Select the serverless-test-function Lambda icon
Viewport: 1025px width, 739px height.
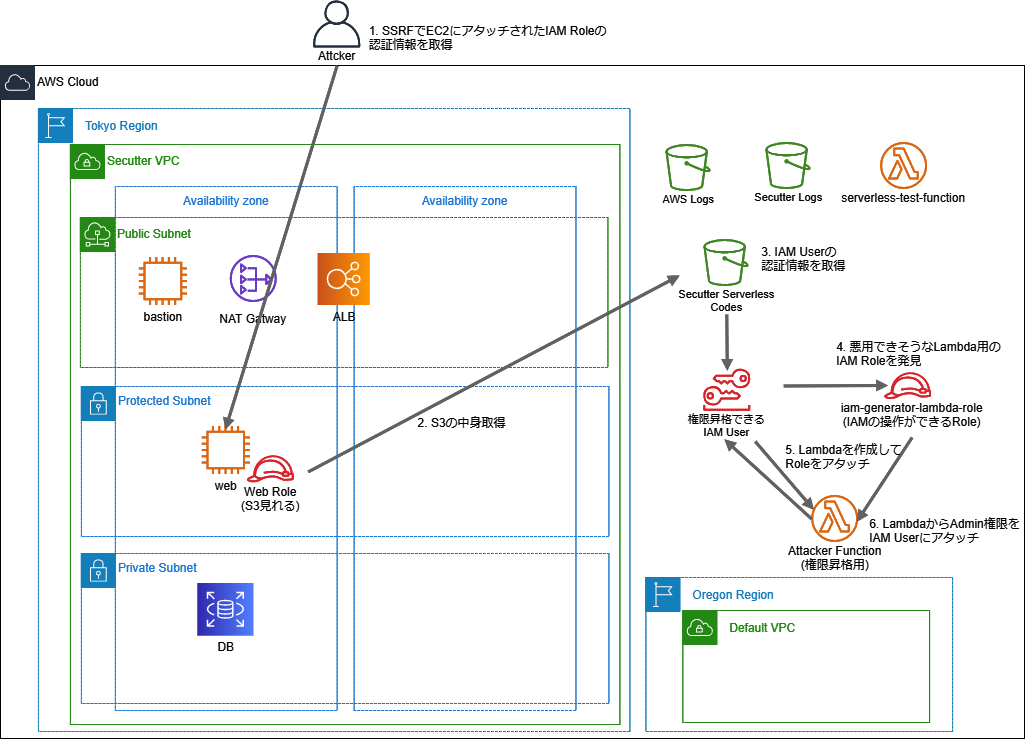tap(903, 166)
